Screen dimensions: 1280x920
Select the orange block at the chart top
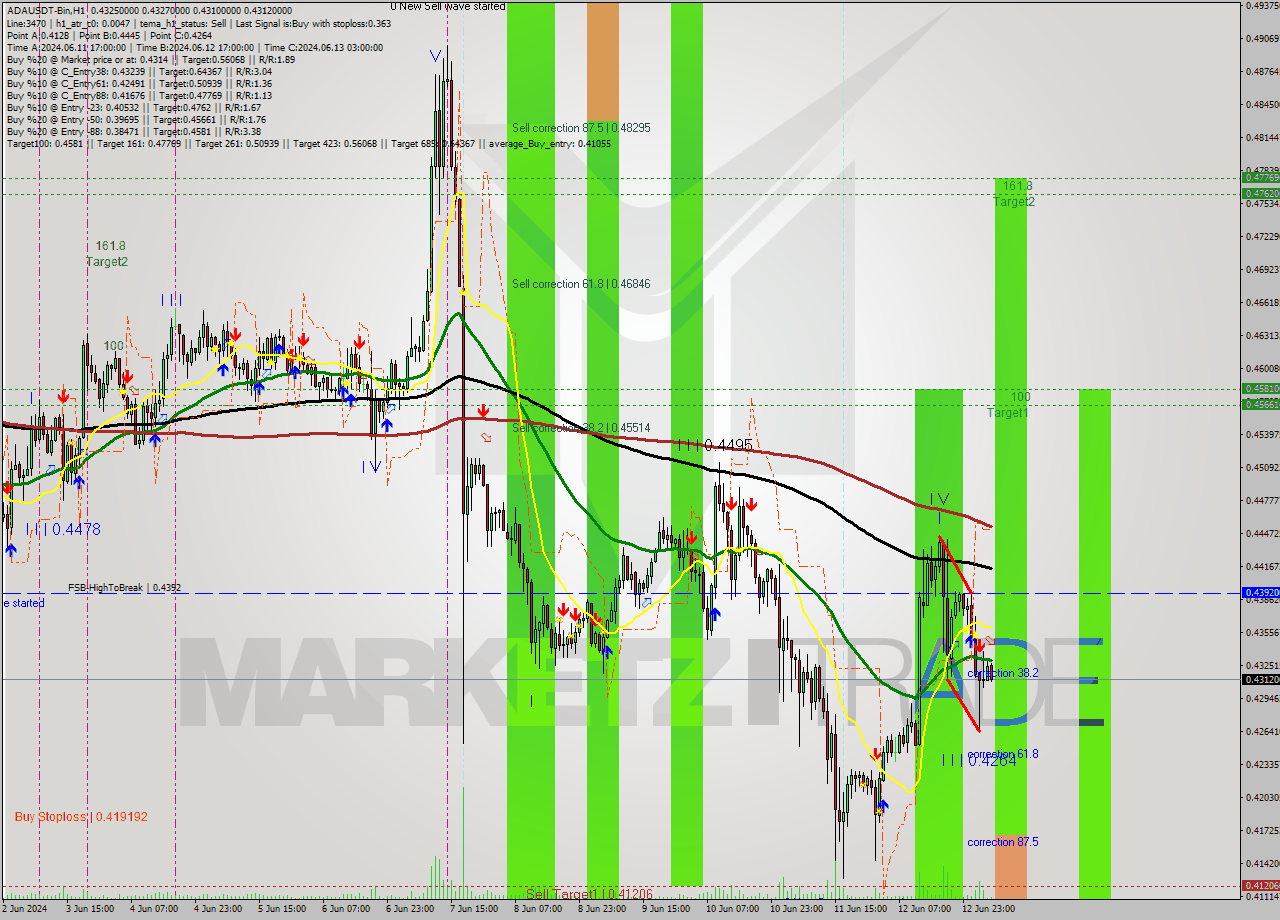(602, 63)
